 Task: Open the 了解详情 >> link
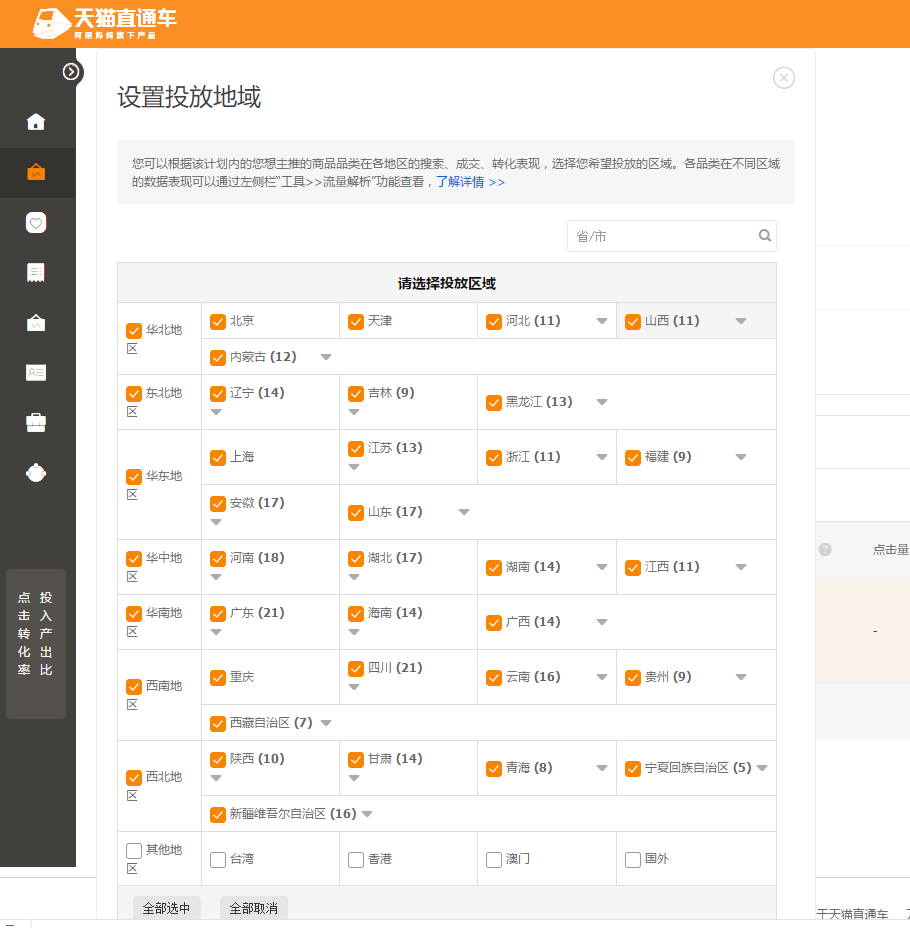click(470, 182)
